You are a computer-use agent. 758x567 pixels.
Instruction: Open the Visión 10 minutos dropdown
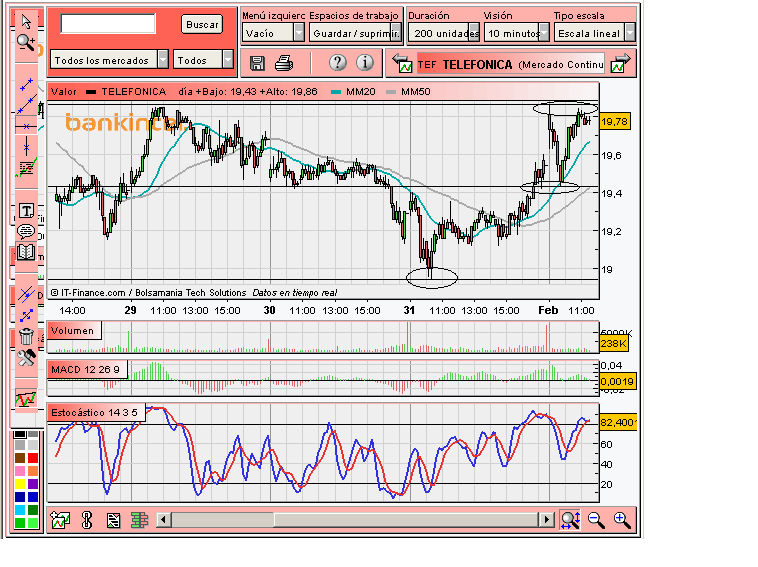click(517, 33)
